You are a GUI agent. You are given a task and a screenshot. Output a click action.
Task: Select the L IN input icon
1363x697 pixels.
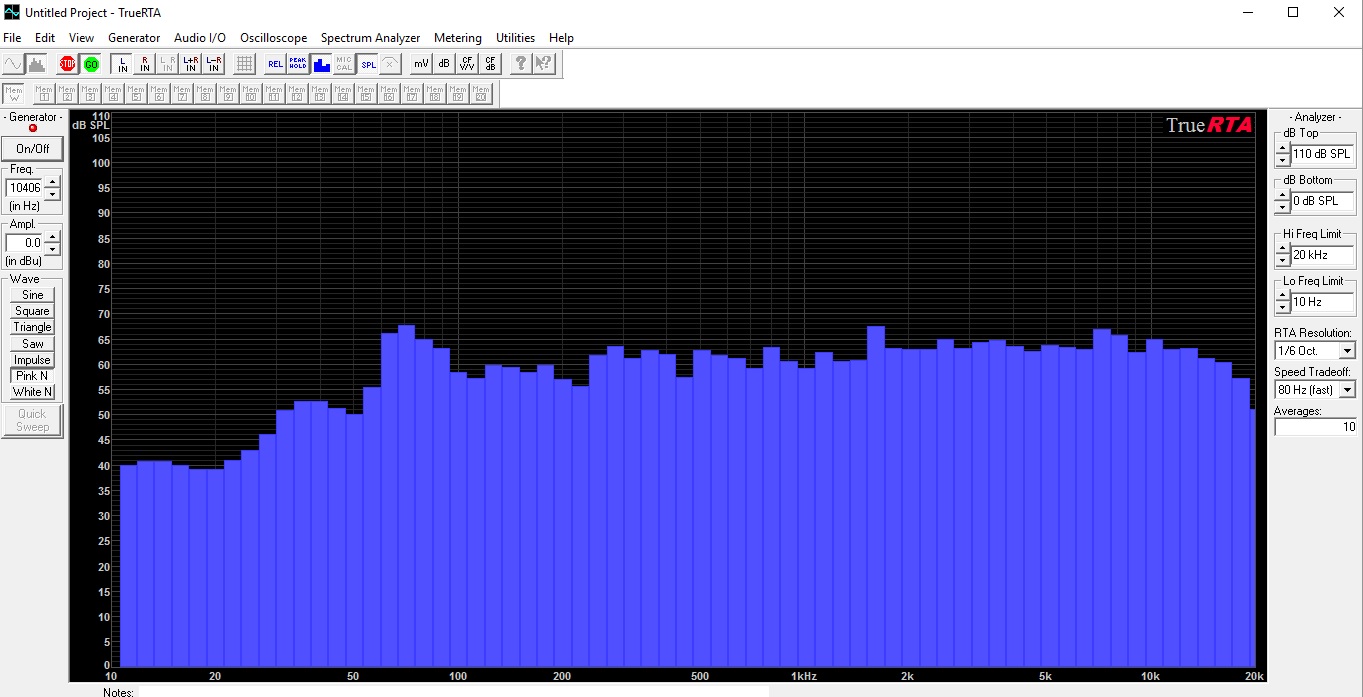(123, 64)
